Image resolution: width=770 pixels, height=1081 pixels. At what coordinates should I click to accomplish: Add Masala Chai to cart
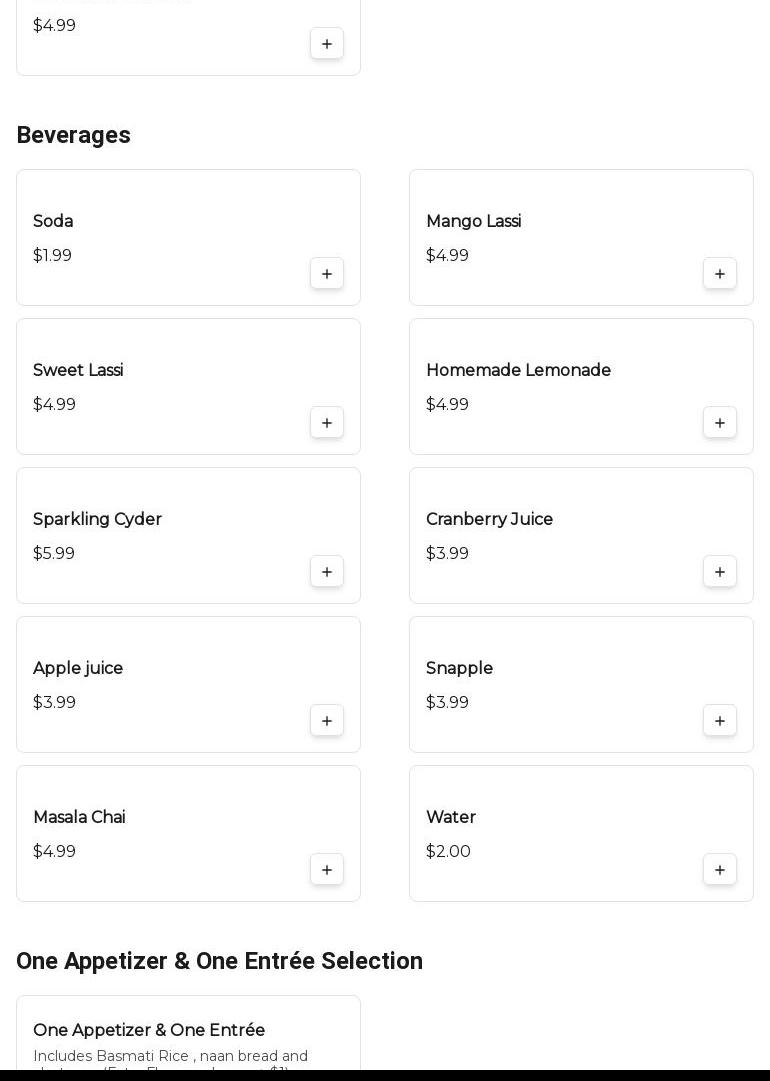(x=327, y=870)
